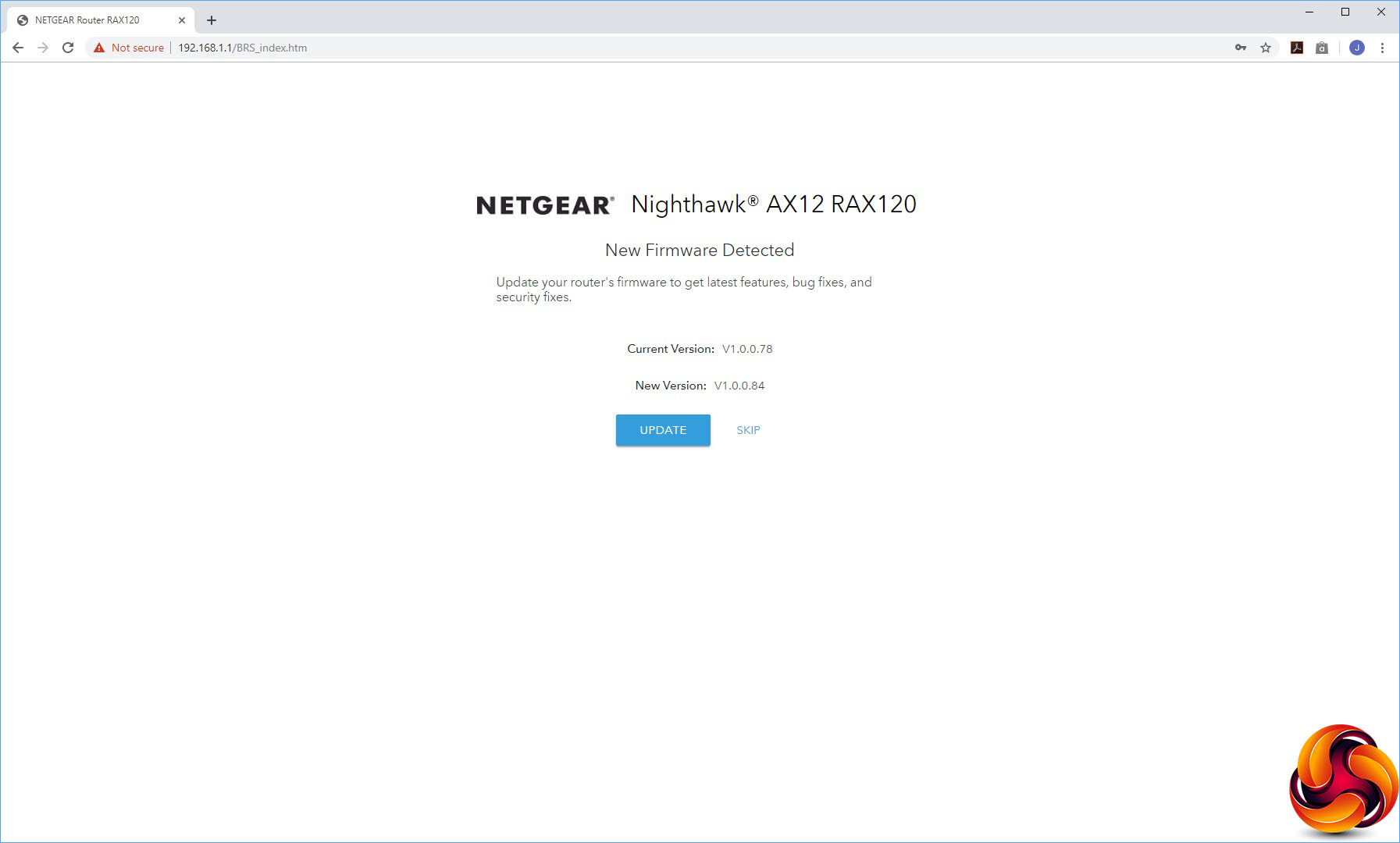The width and height of the screenshot is (1400, 843).
Task: Click the SKIP link
Action: pos(748,430)
